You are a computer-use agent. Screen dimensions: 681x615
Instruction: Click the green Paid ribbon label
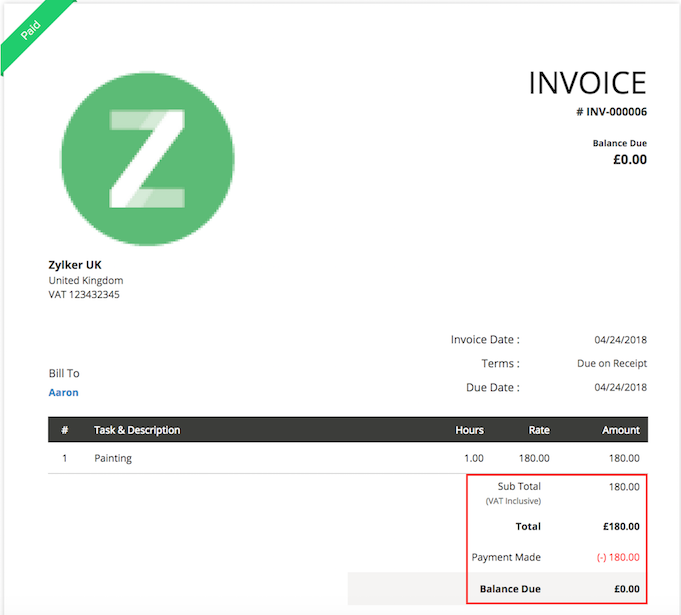click(30, 30)
